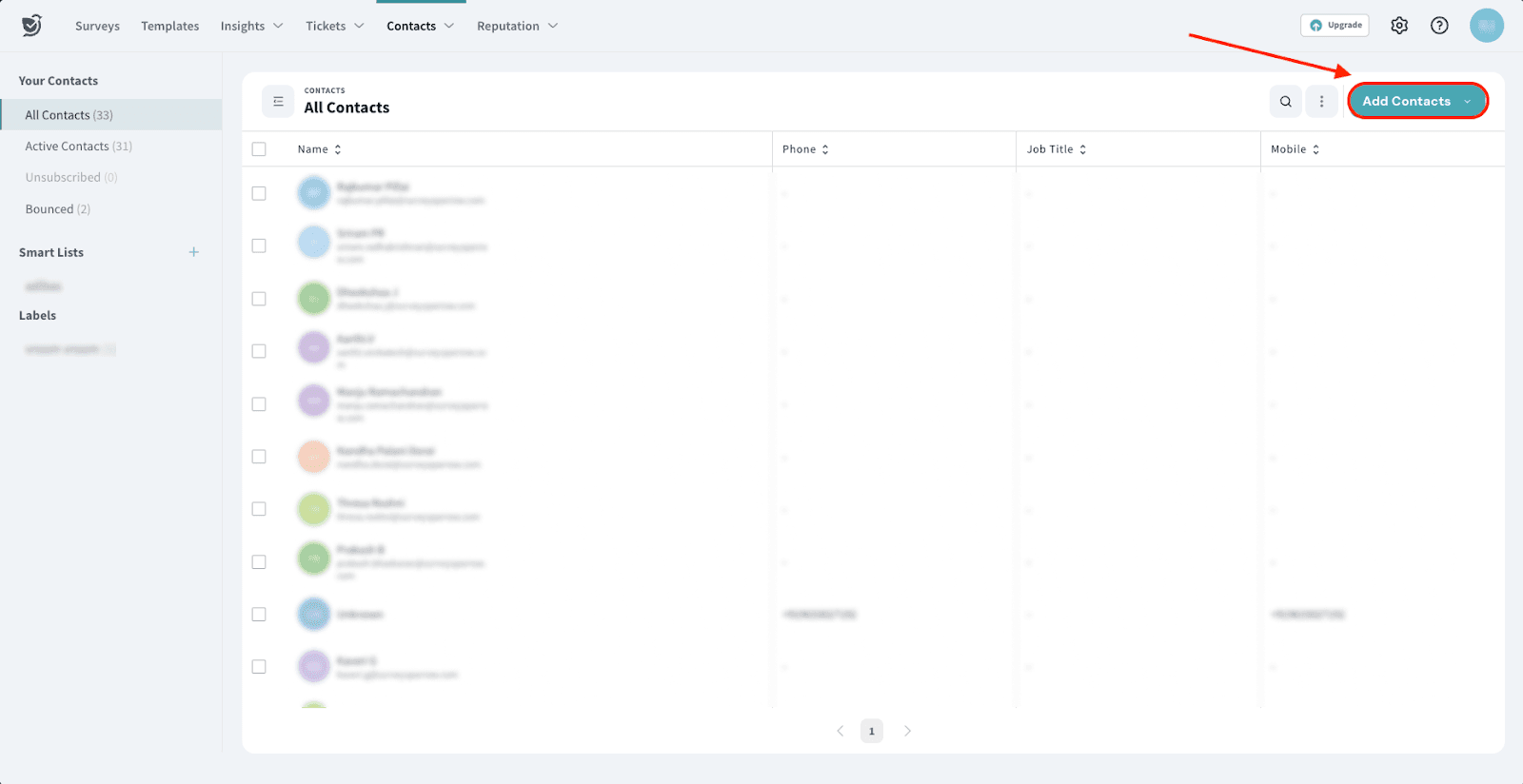Open the Add Contacts dropdown arrow

[1468, 102]
